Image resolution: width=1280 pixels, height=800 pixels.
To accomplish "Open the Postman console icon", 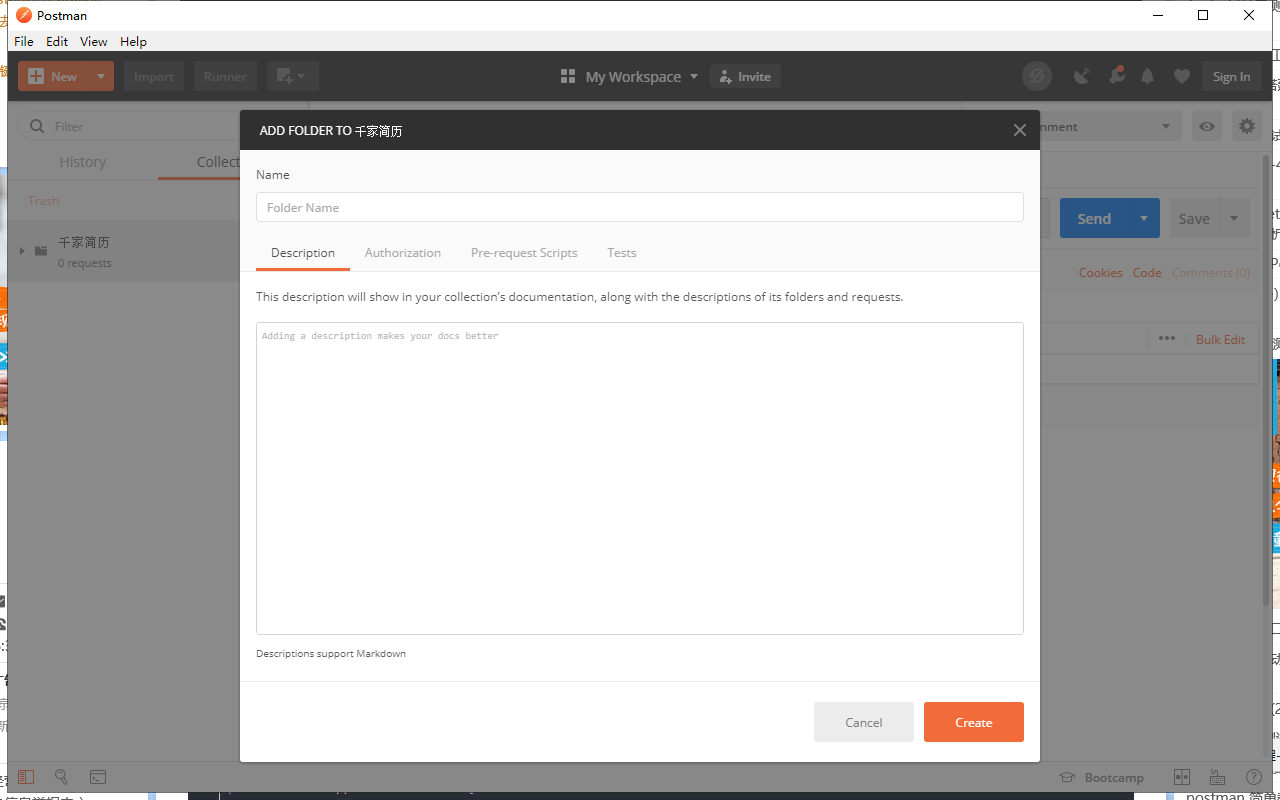I will (x=98, y=777).
